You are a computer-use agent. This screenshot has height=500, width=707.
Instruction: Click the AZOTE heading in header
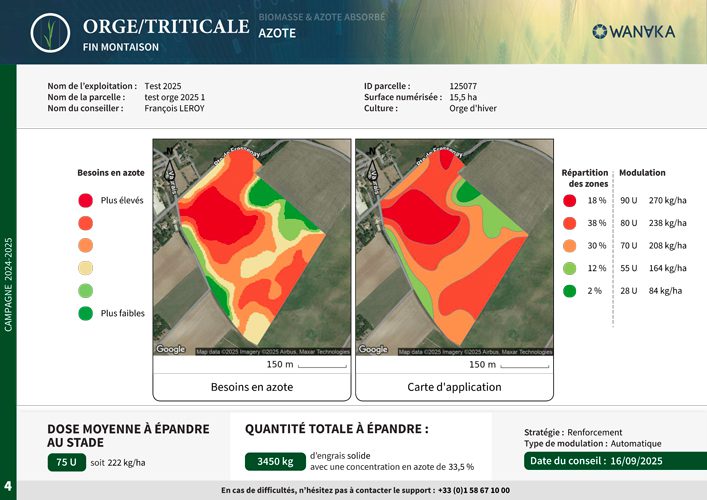tap(277, 33)
